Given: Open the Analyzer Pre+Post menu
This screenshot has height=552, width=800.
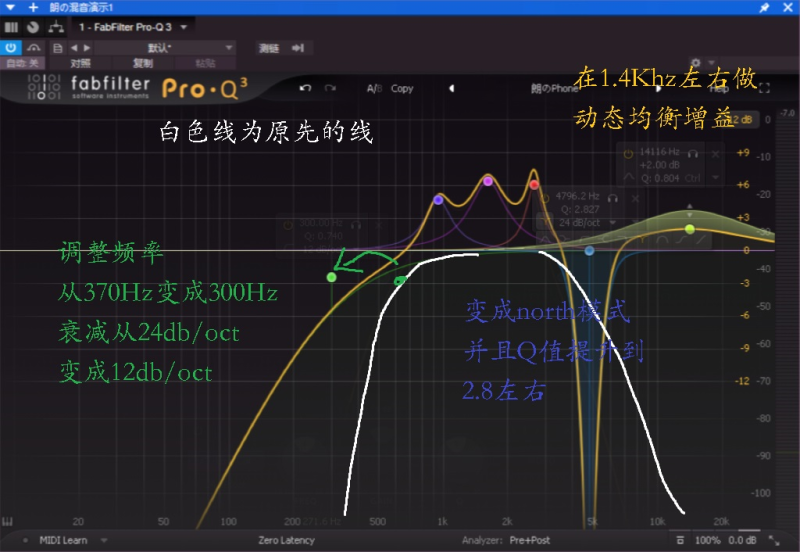Looking at the screenshot, I should pyautogui.click(x=529, y=540).
